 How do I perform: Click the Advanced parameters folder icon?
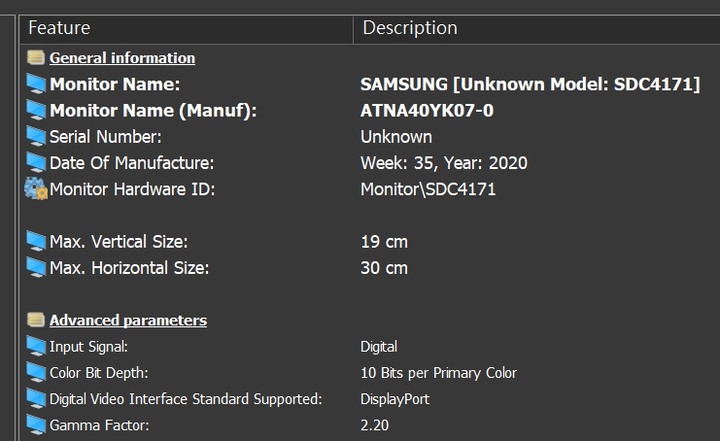(35, 320)
